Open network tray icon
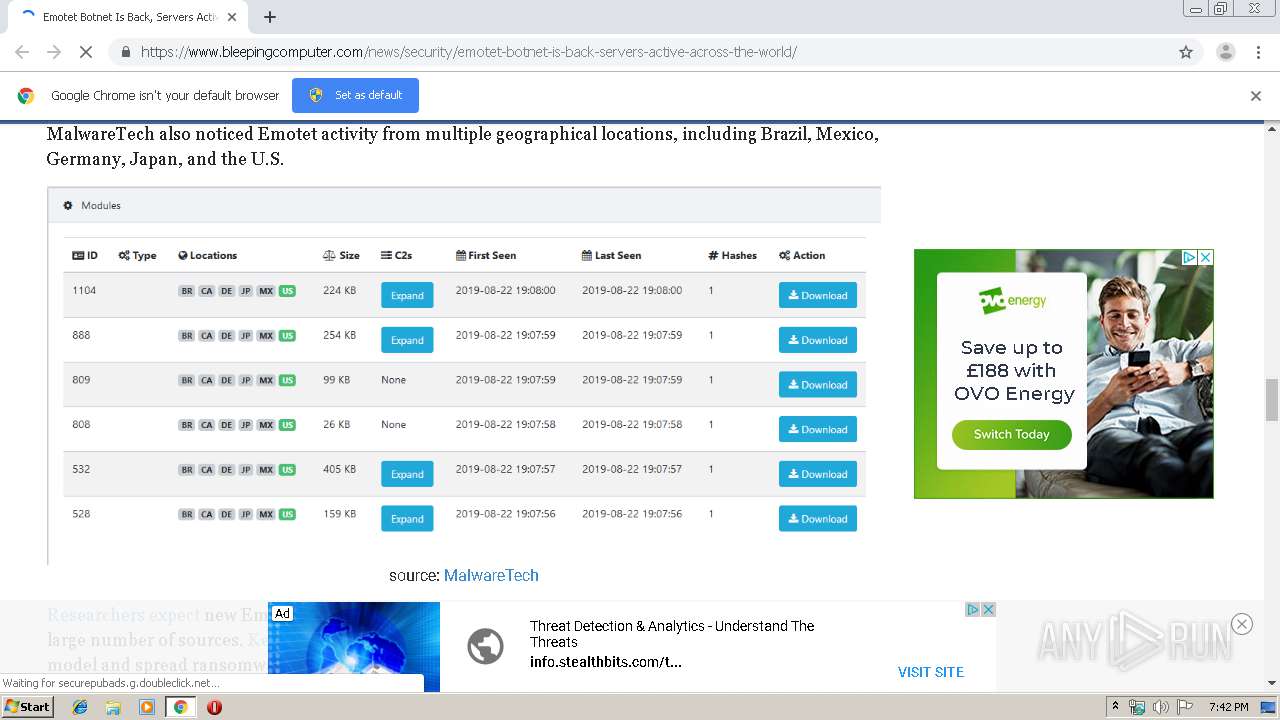 (x=1137, y=707)
